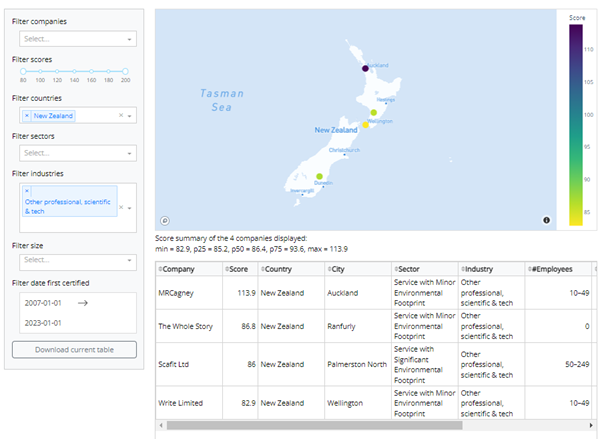Click the Mapbox logo at the map's bottom left
The image size is (602, 439).
pyautogui.click(x=165, y=220)
